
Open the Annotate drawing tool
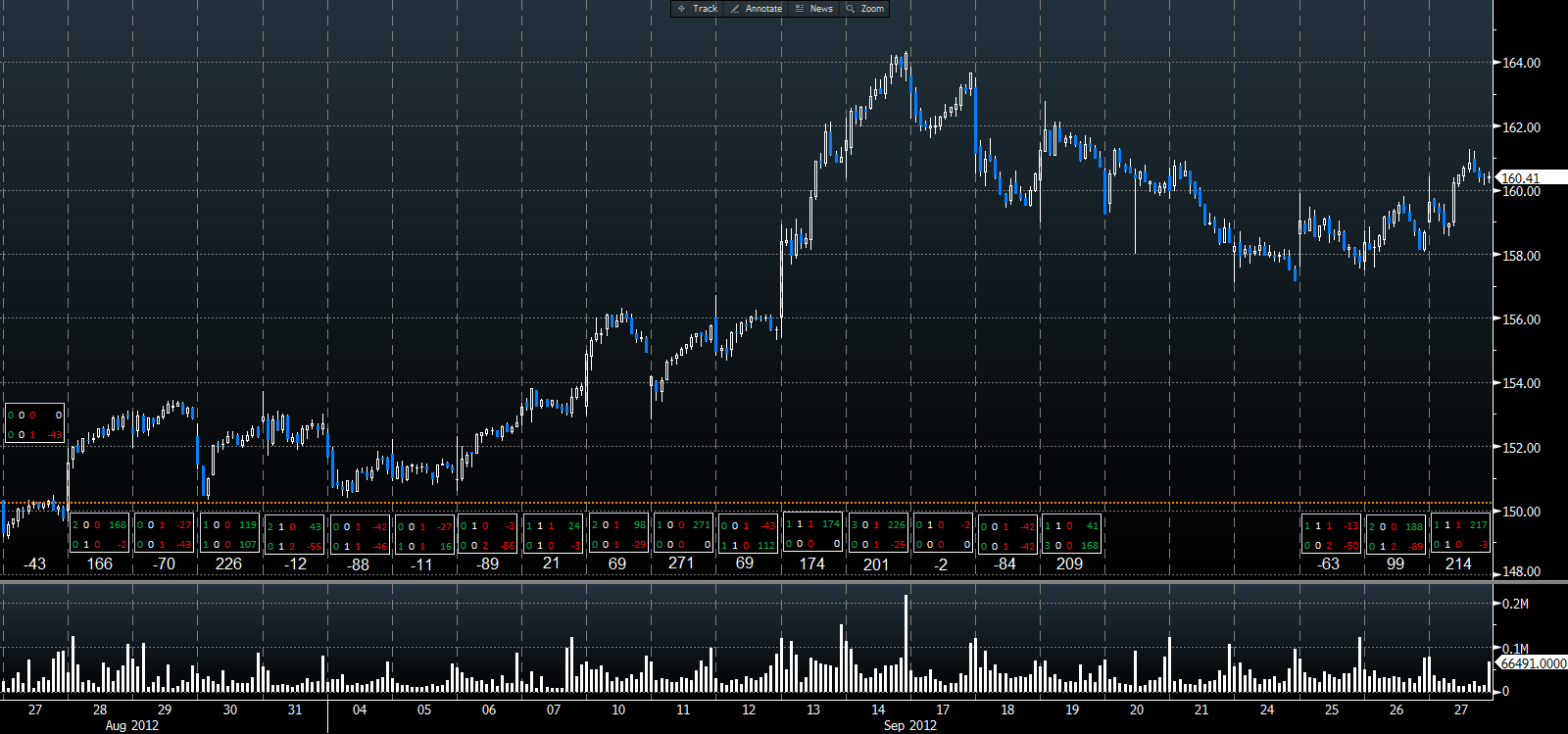756,9
